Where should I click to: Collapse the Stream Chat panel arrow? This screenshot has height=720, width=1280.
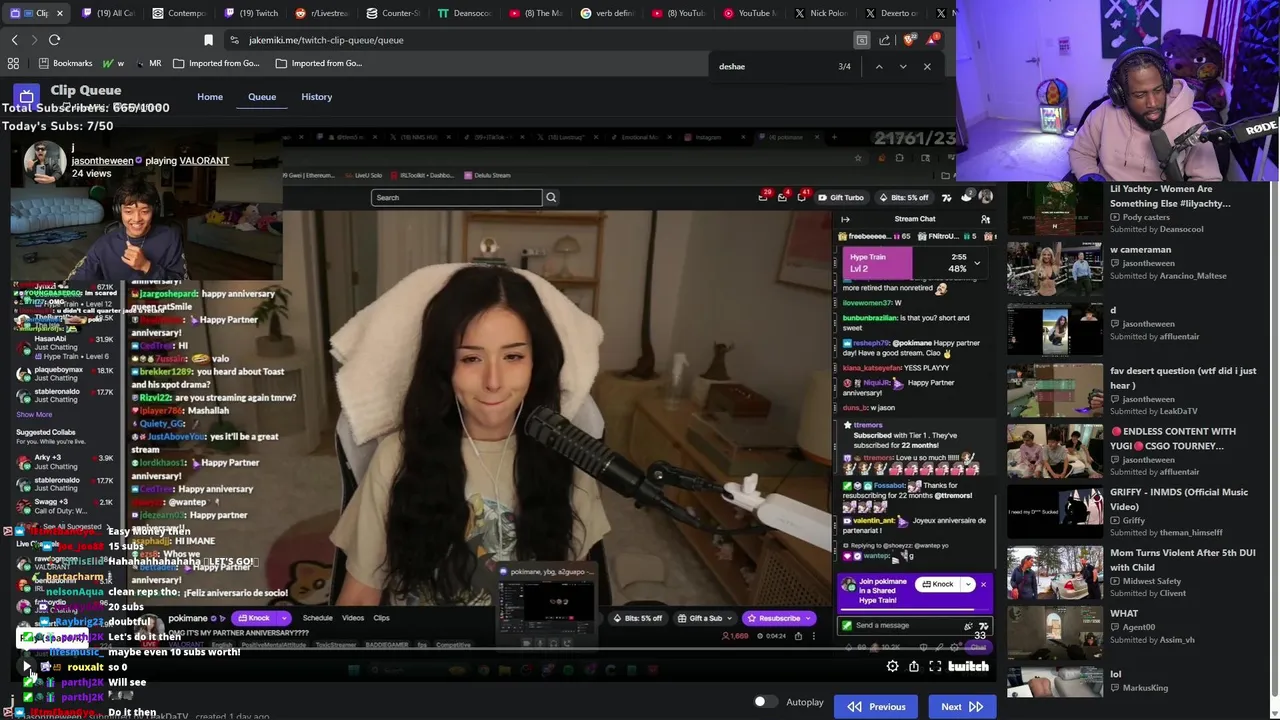(x=845, y=219)
